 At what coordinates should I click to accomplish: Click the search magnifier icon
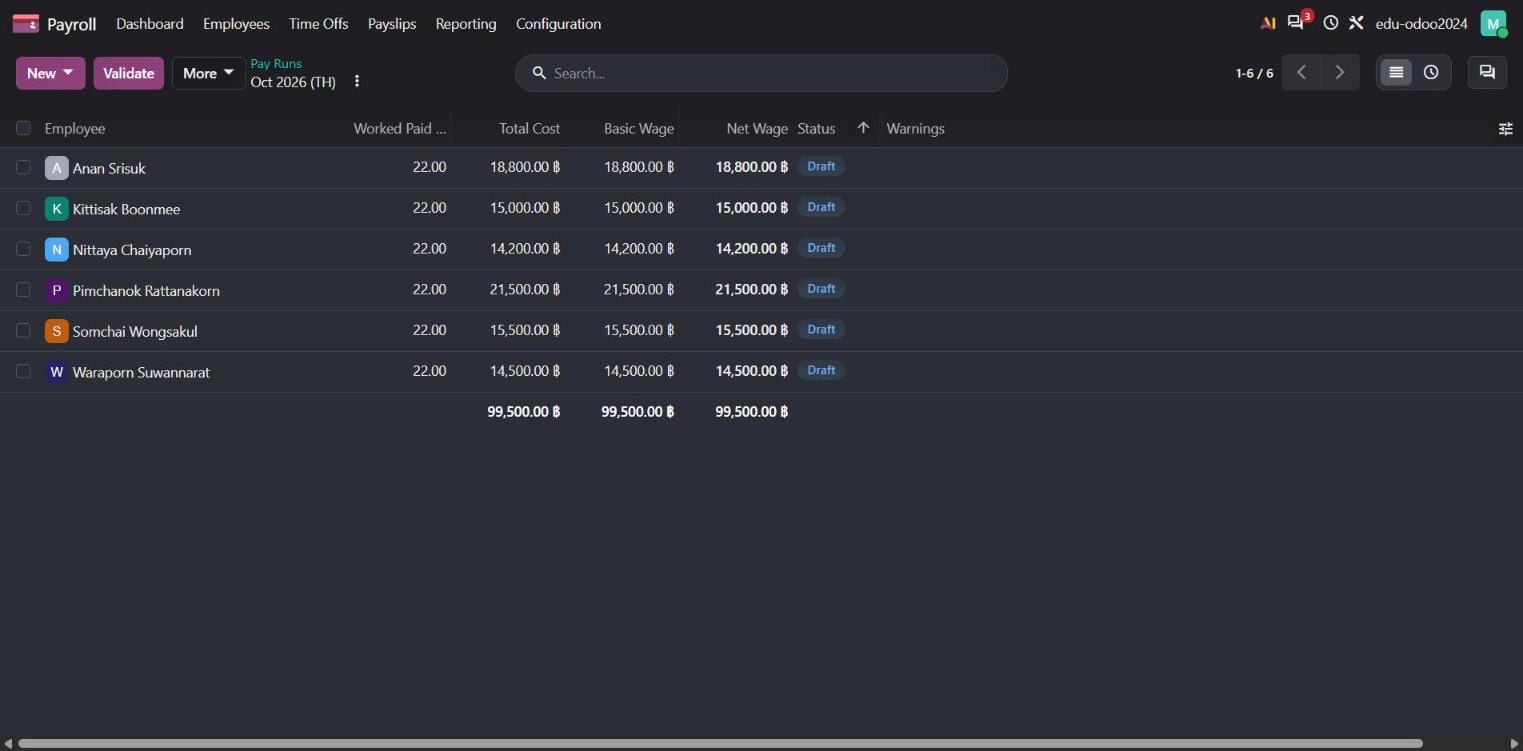click(539, 73)
